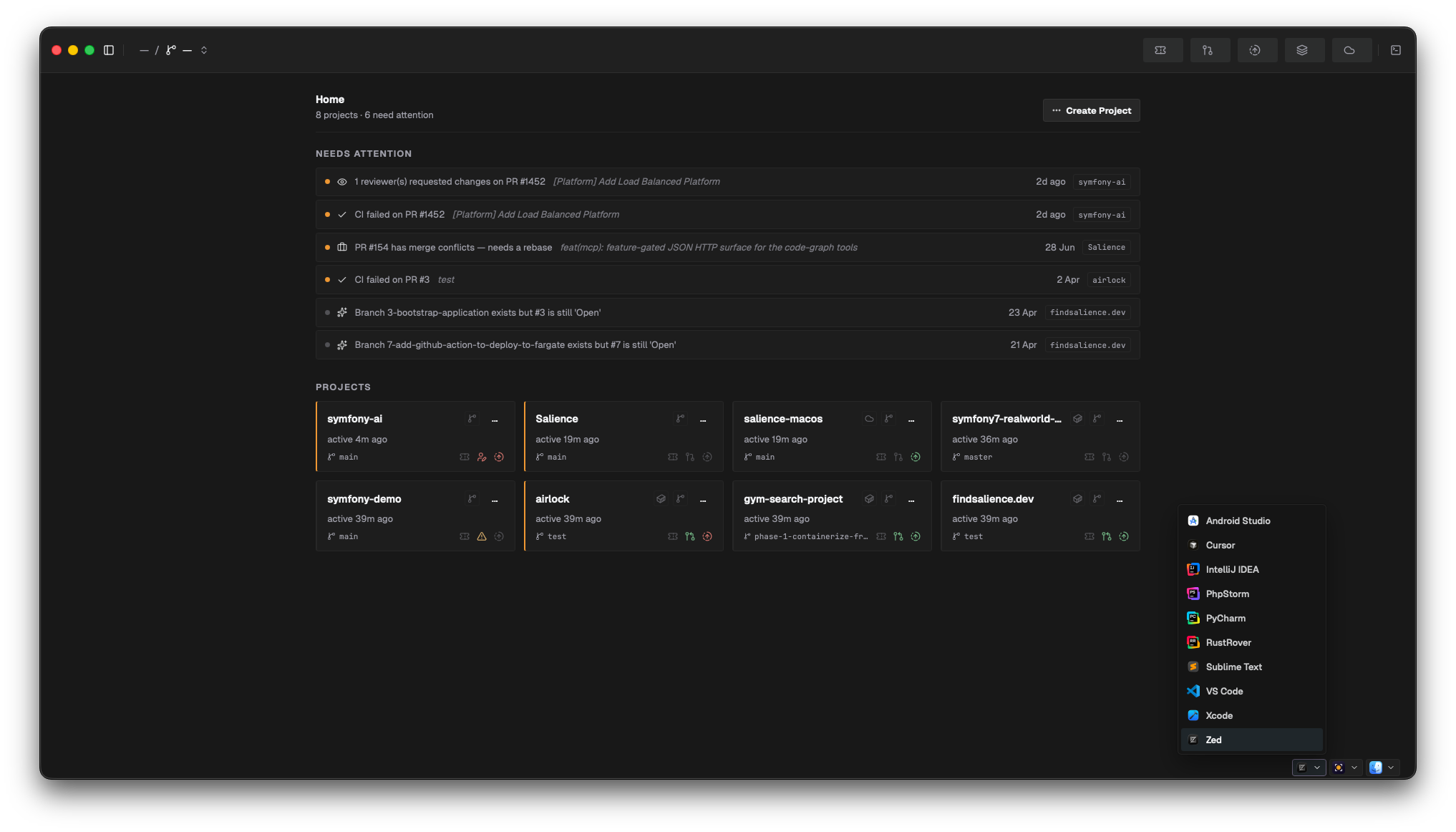Click the green pull request icon on airlock card
The image size is (1456, 832).
tap(690, 536)
